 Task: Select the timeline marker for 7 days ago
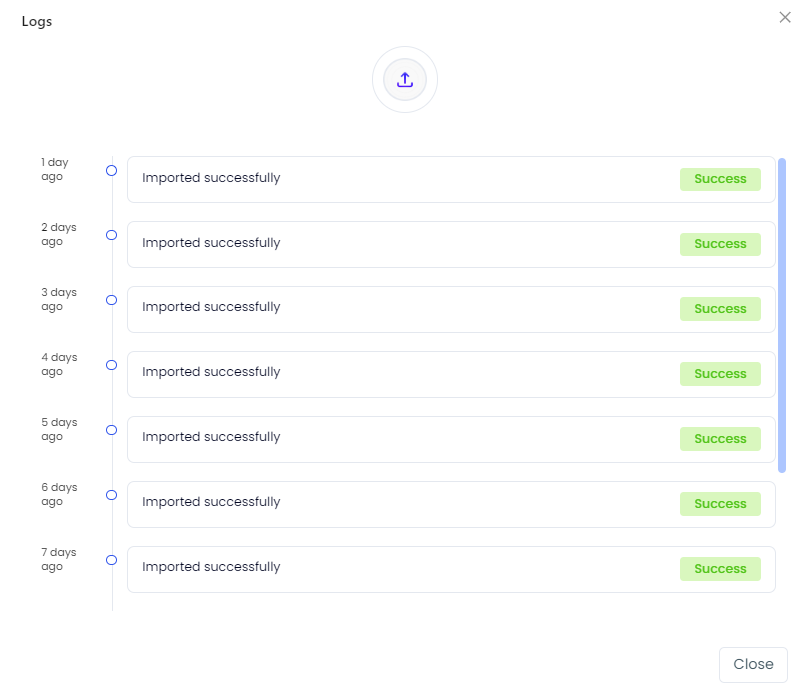tap(111, 560)
